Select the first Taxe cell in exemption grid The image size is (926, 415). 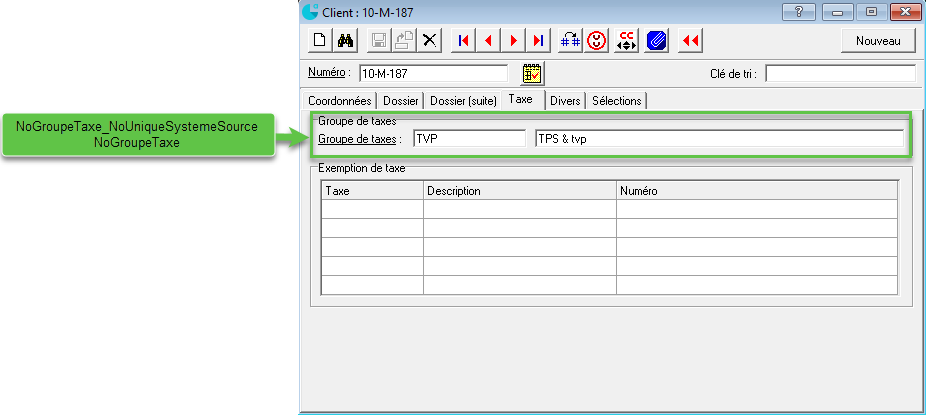pyautogui.click(x=372, y=209)
